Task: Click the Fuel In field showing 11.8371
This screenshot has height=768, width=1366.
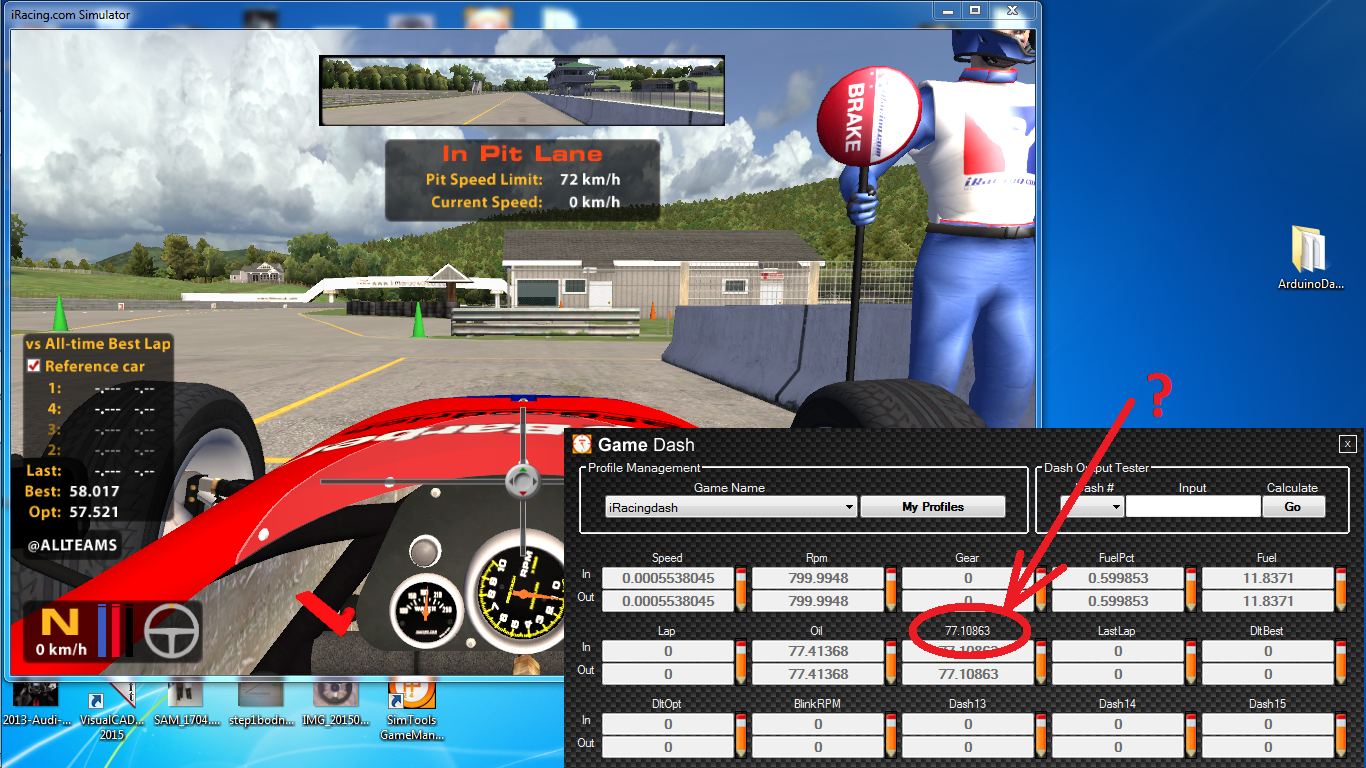Action: point(1268,578)
